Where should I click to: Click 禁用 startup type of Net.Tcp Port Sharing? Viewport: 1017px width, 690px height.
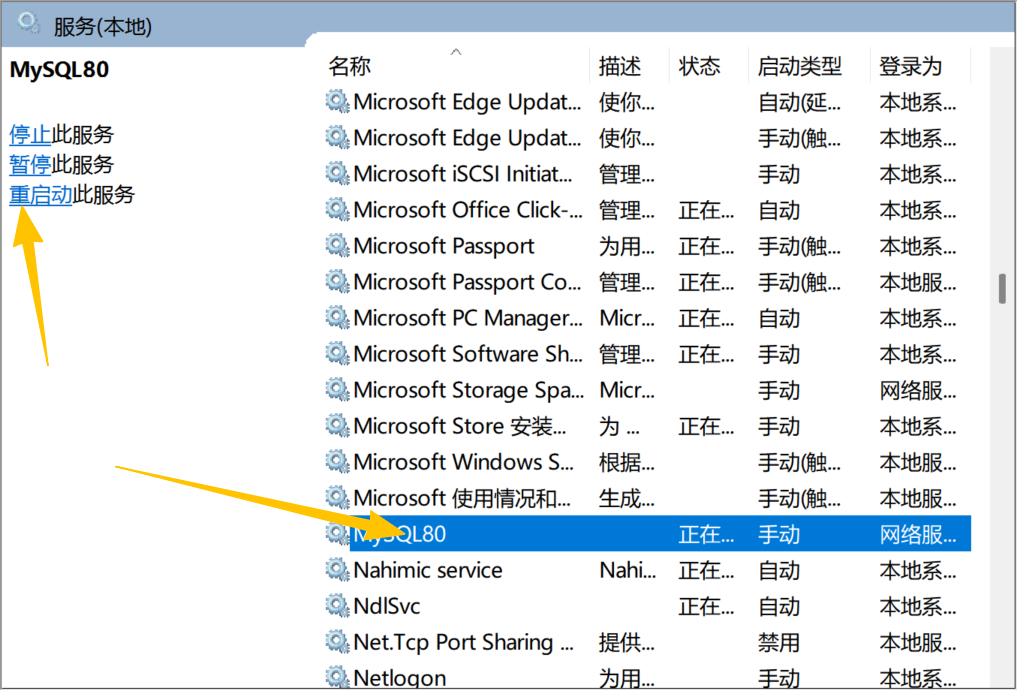point(778,642)
